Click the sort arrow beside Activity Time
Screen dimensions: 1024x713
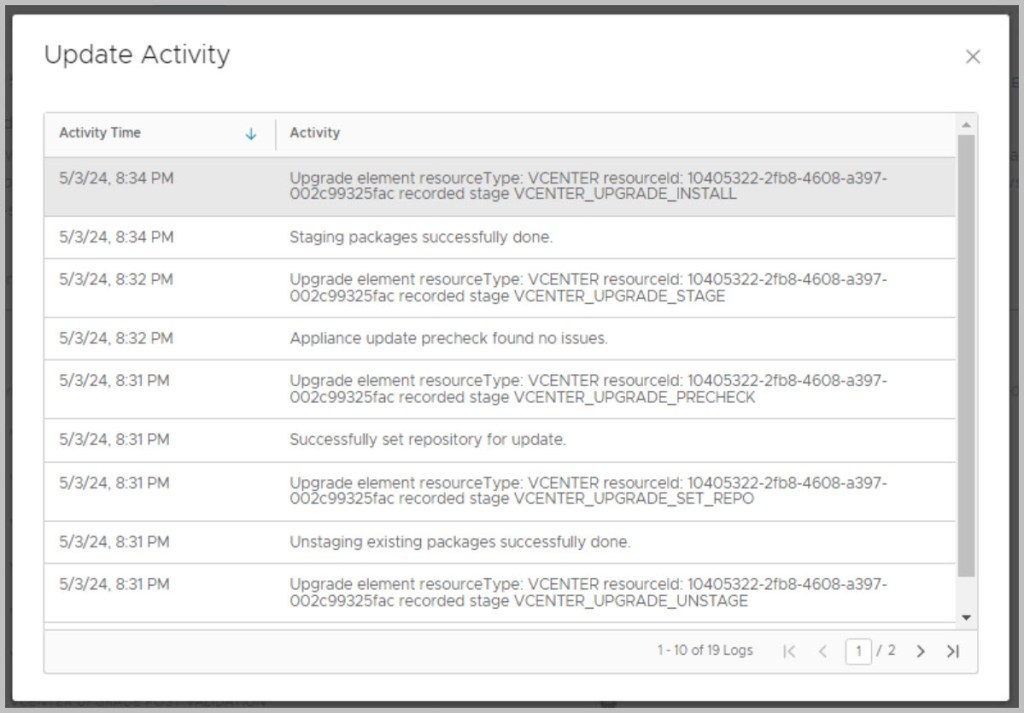point(251,134)
